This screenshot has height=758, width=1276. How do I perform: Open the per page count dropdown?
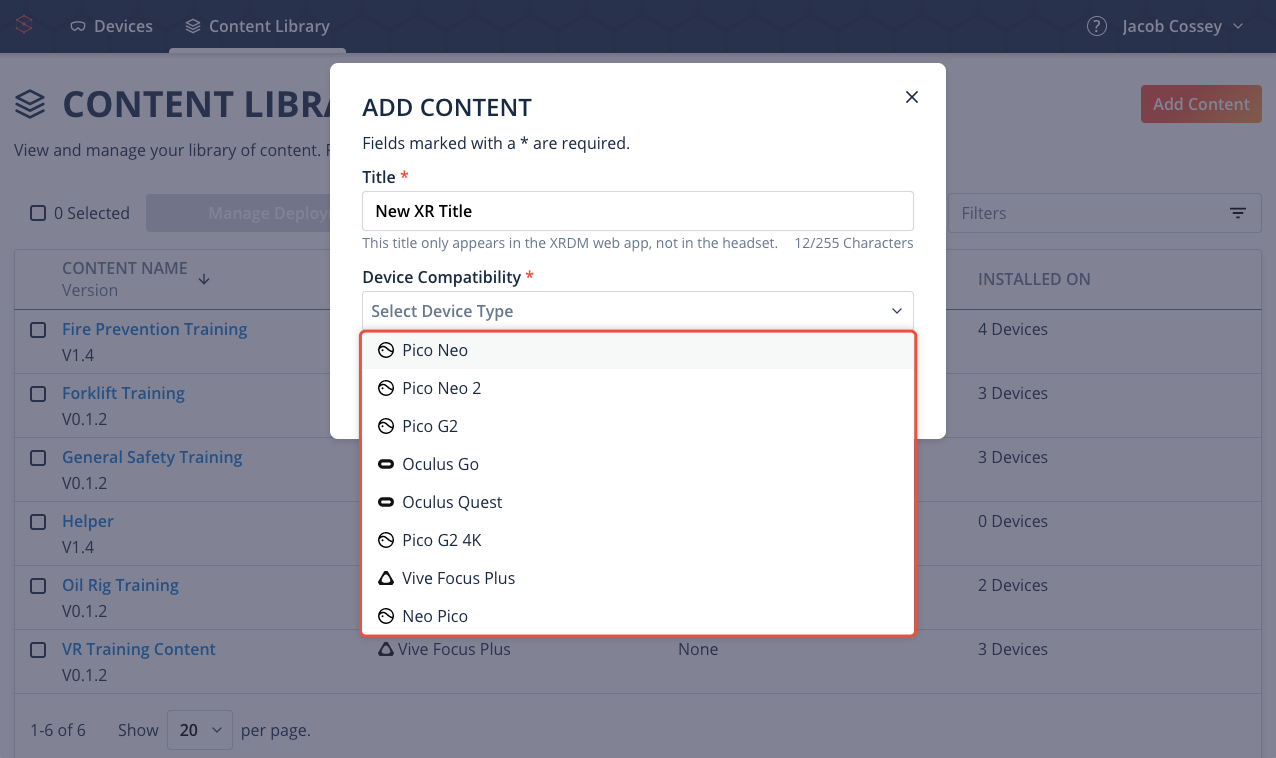(200, 730)
